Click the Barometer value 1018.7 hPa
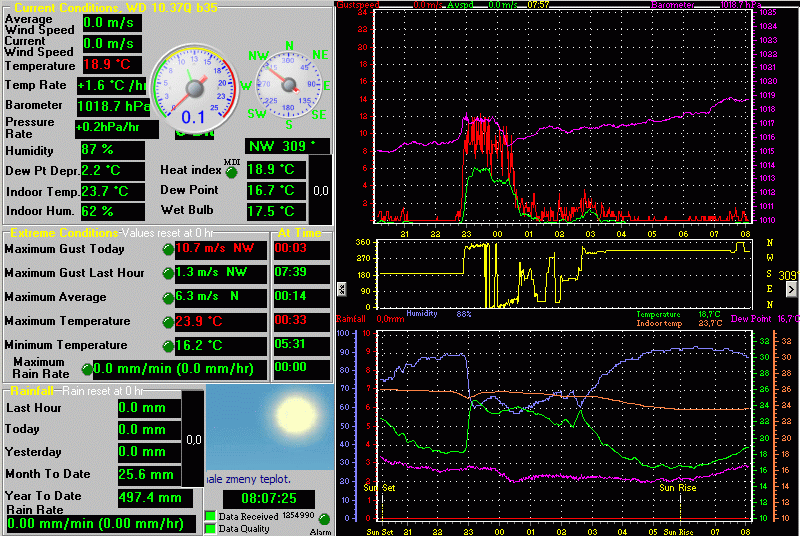 (113, 106)
